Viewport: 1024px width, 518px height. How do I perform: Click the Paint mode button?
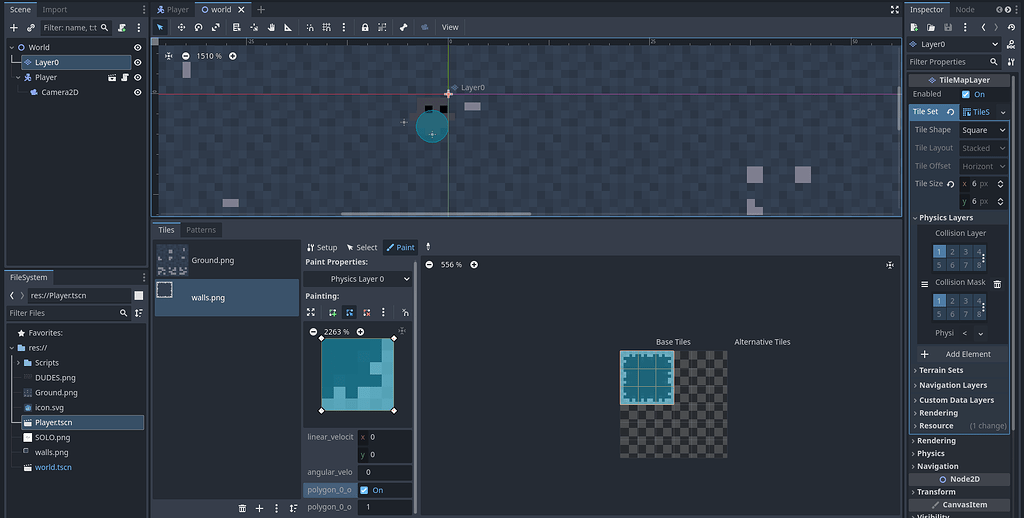[x=400, y=248]
